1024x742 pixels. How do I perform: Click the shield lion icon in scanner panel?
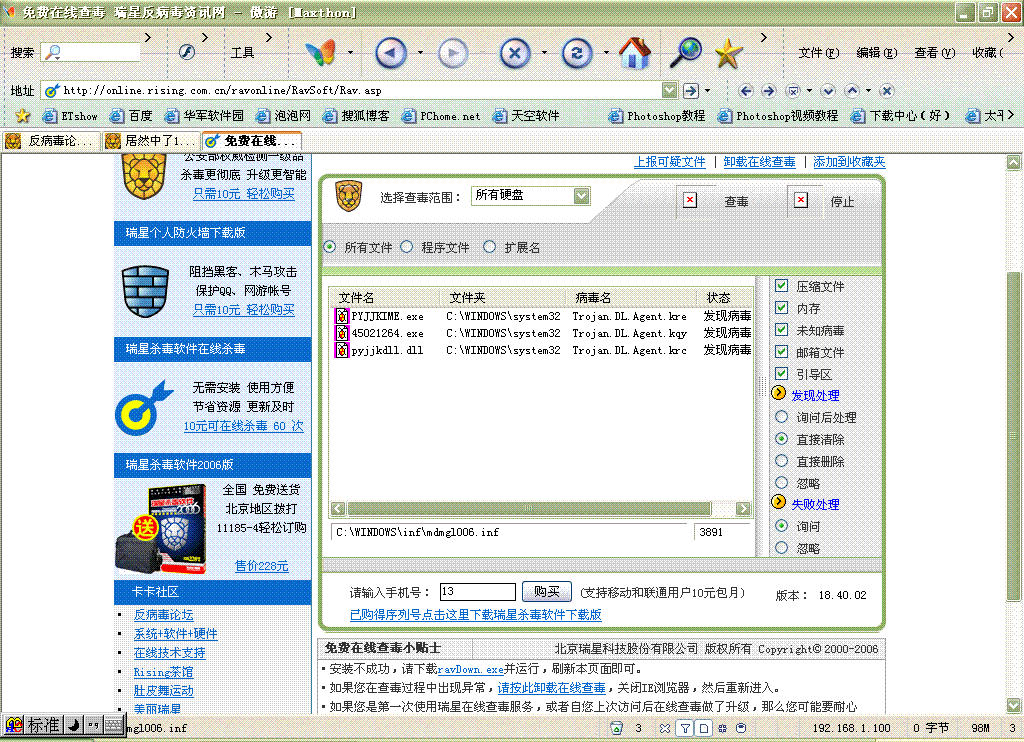pyautogui.click(x=348, y=197)
